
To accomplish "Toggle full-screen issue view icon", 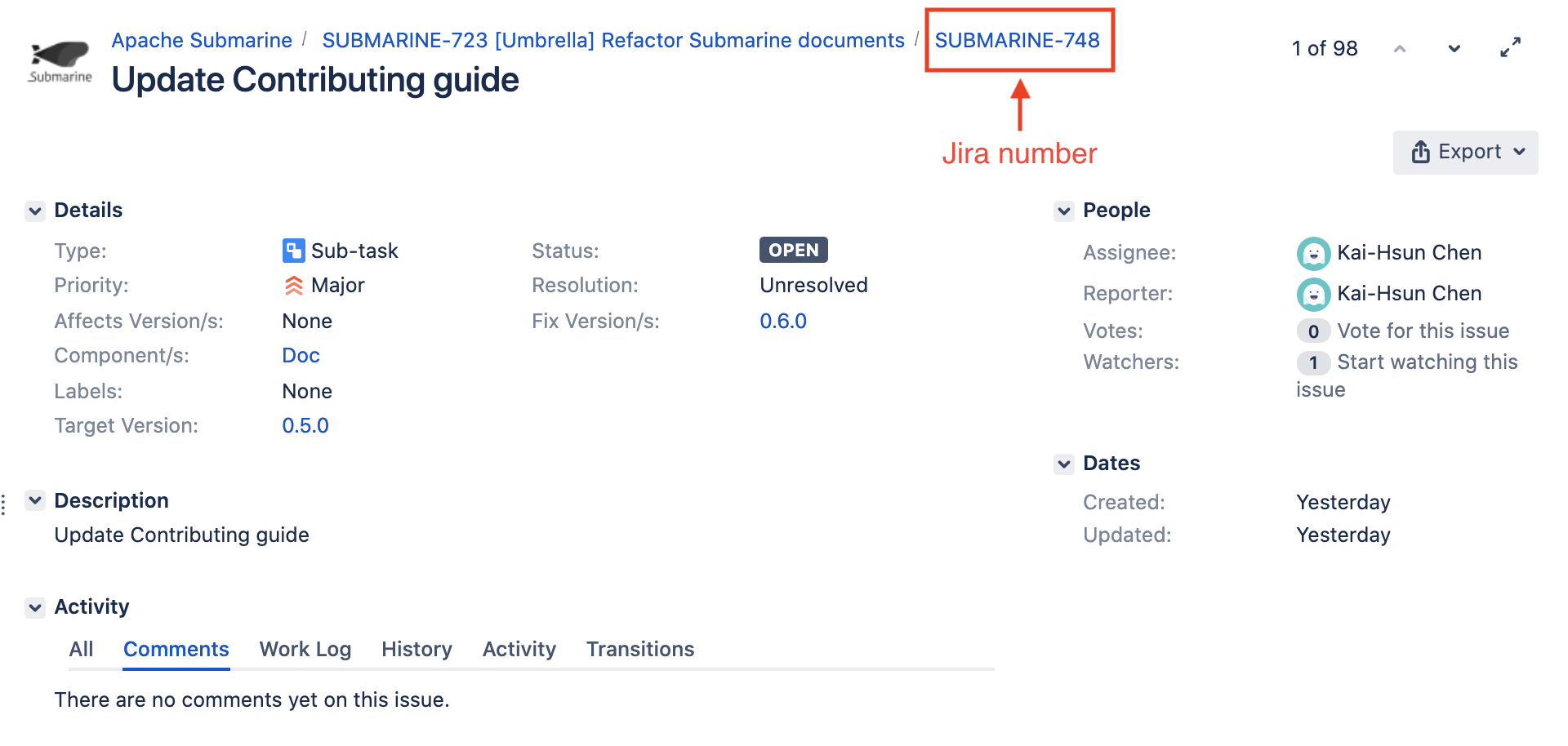I will [1510, 48].
